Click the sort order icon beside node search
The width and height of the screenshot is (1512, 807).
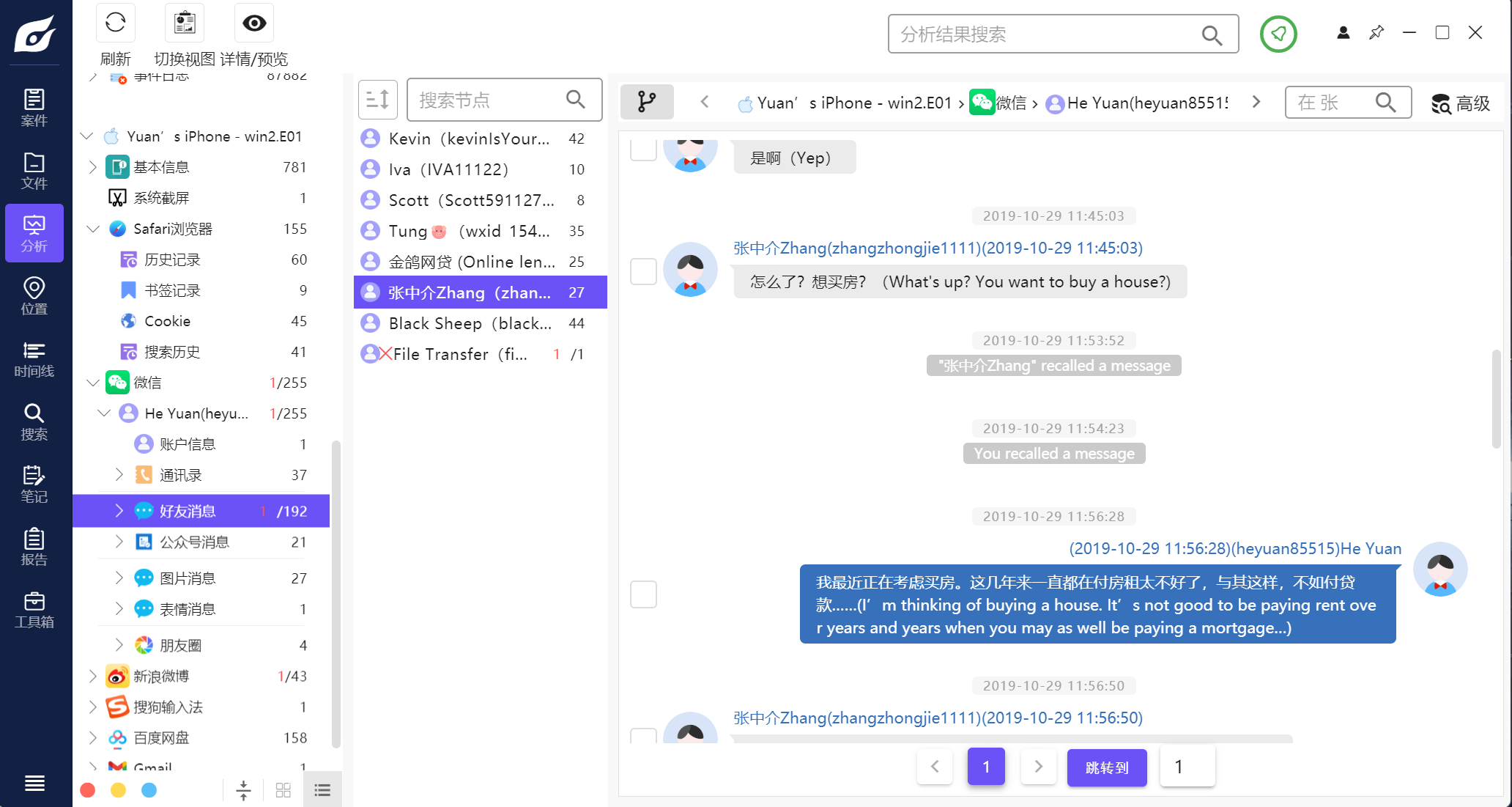(x=377, y=100)
